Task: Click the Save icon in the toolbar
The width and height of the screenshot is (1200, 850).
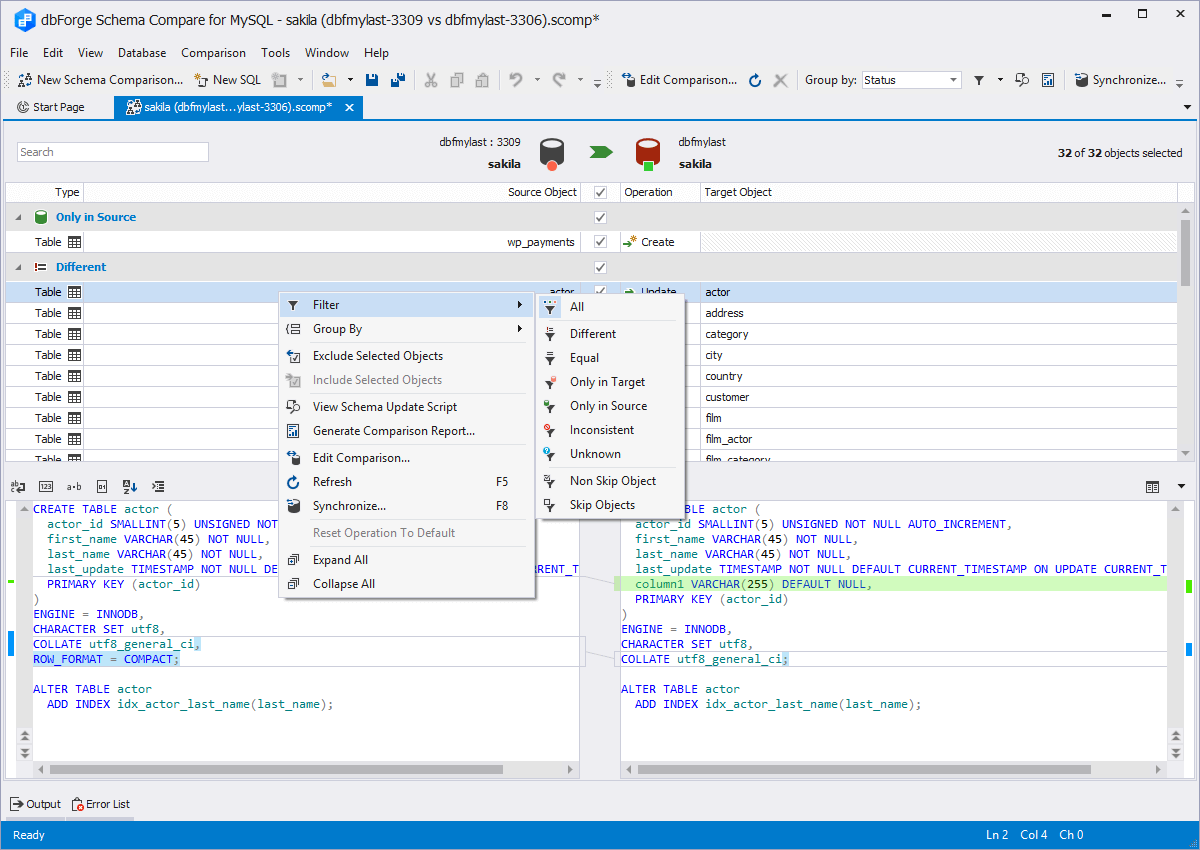Action: (372, 80)
